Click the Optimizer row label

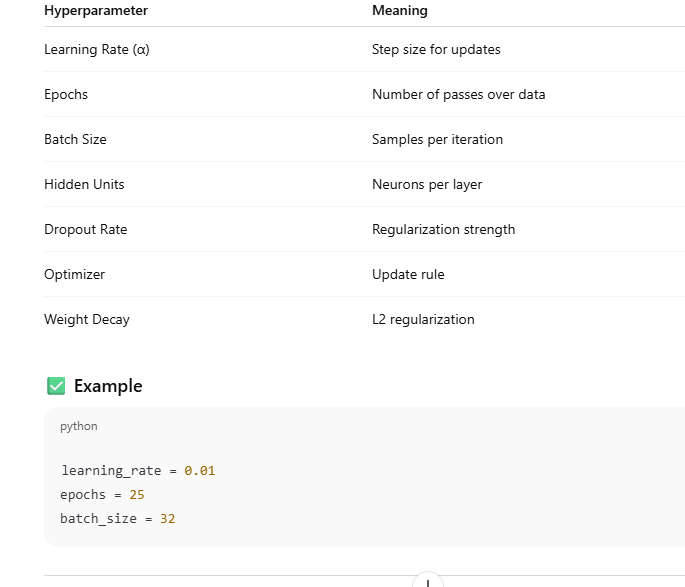pos(74,274)
